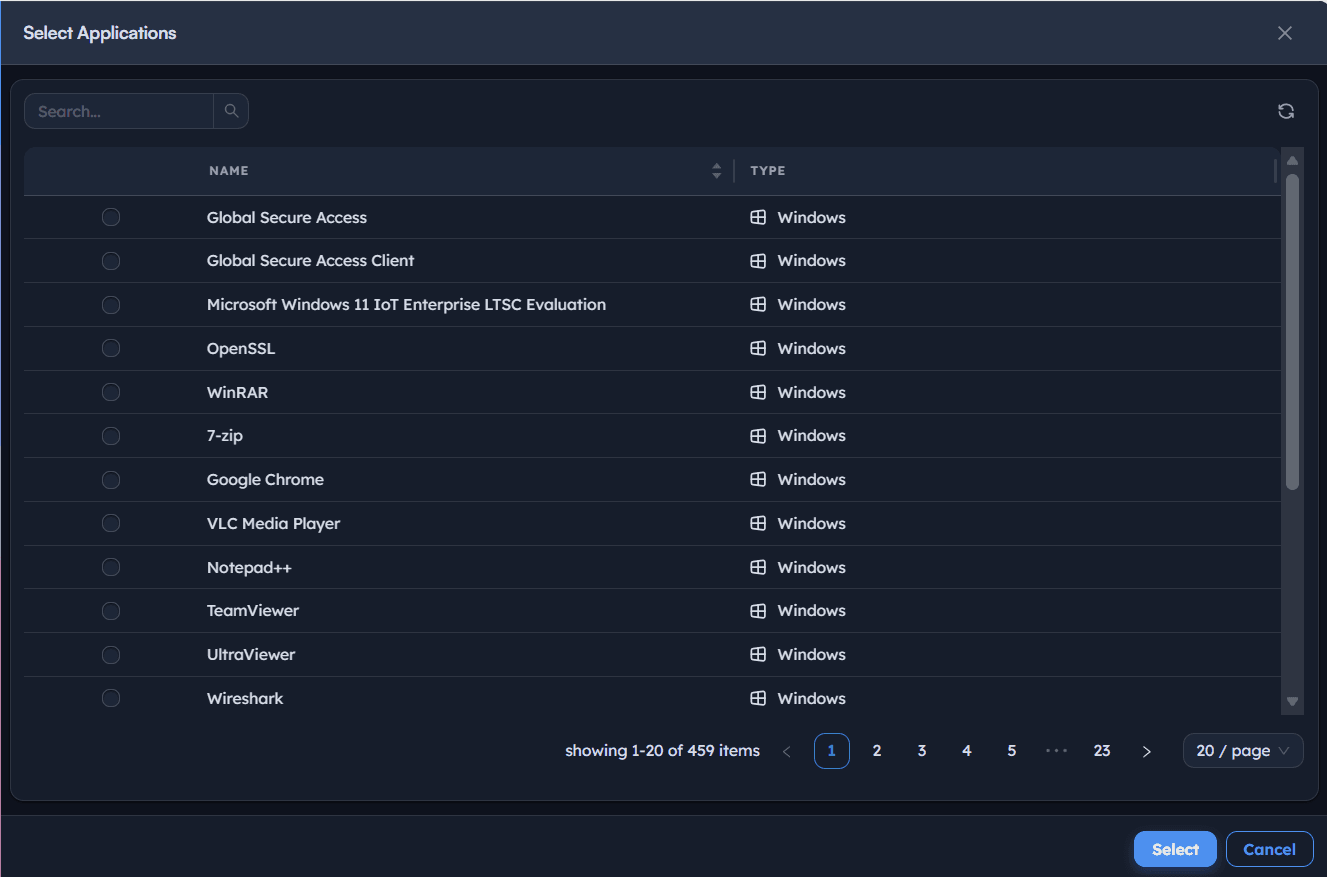
Task: Click Windows icon in Wireshark row
Action: tap(758, 698)
